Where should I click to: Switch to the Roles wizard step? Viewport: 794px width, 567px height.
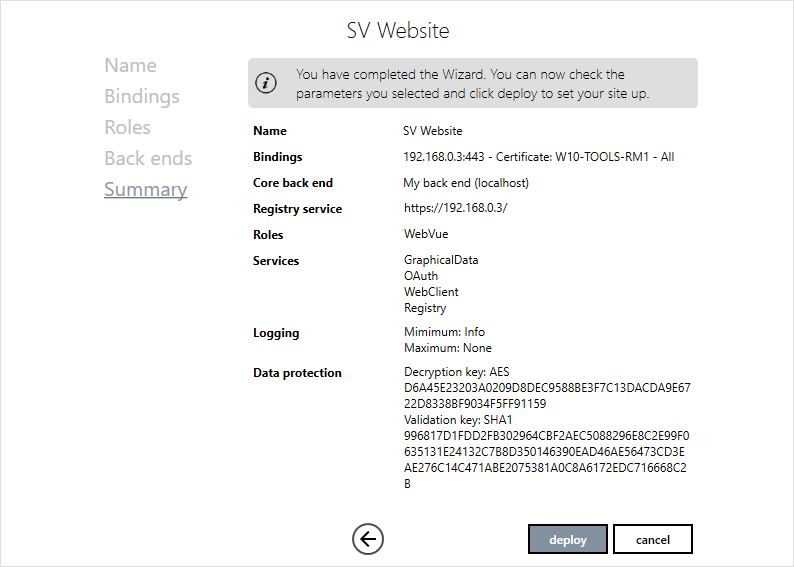click(x=127, y=128)
